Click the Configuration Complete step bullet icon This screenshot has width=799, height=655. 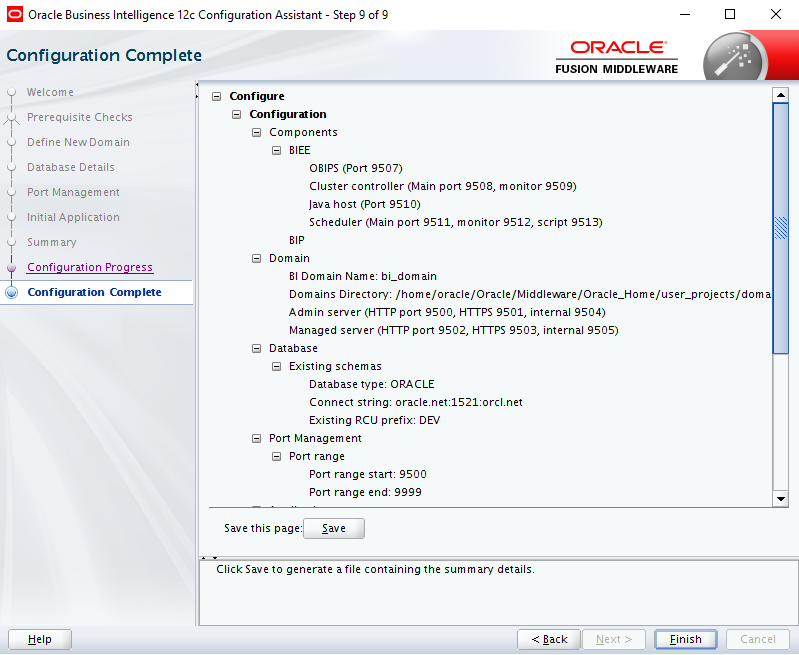coord(12,293)
